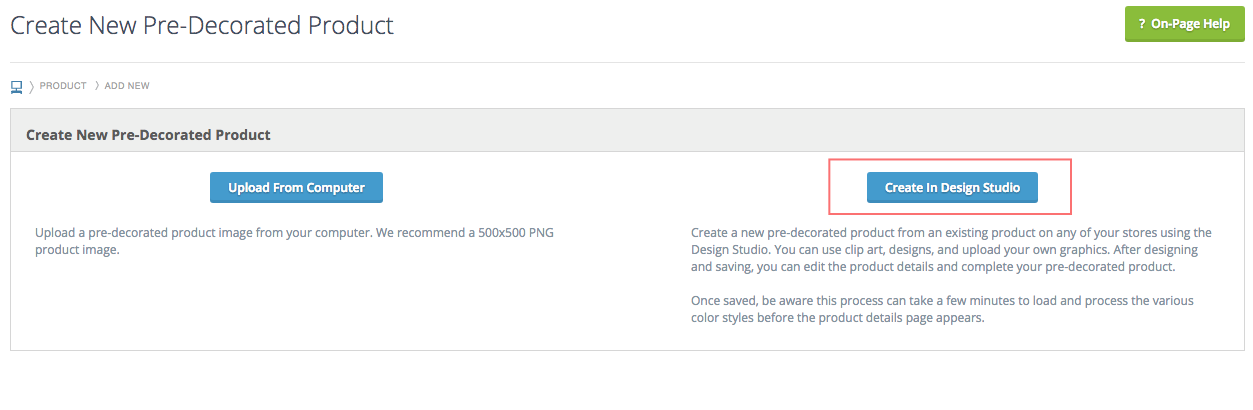Image resolution: width=1253 pixels, height=410 pixels.
Task: Click the bold gray panel header title
Action: point(148,134)
